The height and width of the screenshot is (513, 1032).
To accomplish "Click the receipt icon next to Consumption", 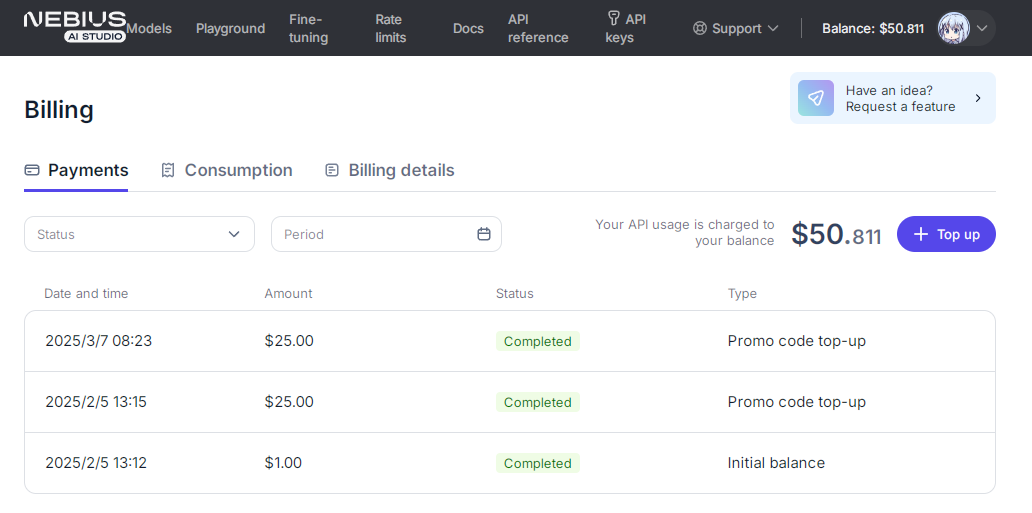I will point(168,171).
